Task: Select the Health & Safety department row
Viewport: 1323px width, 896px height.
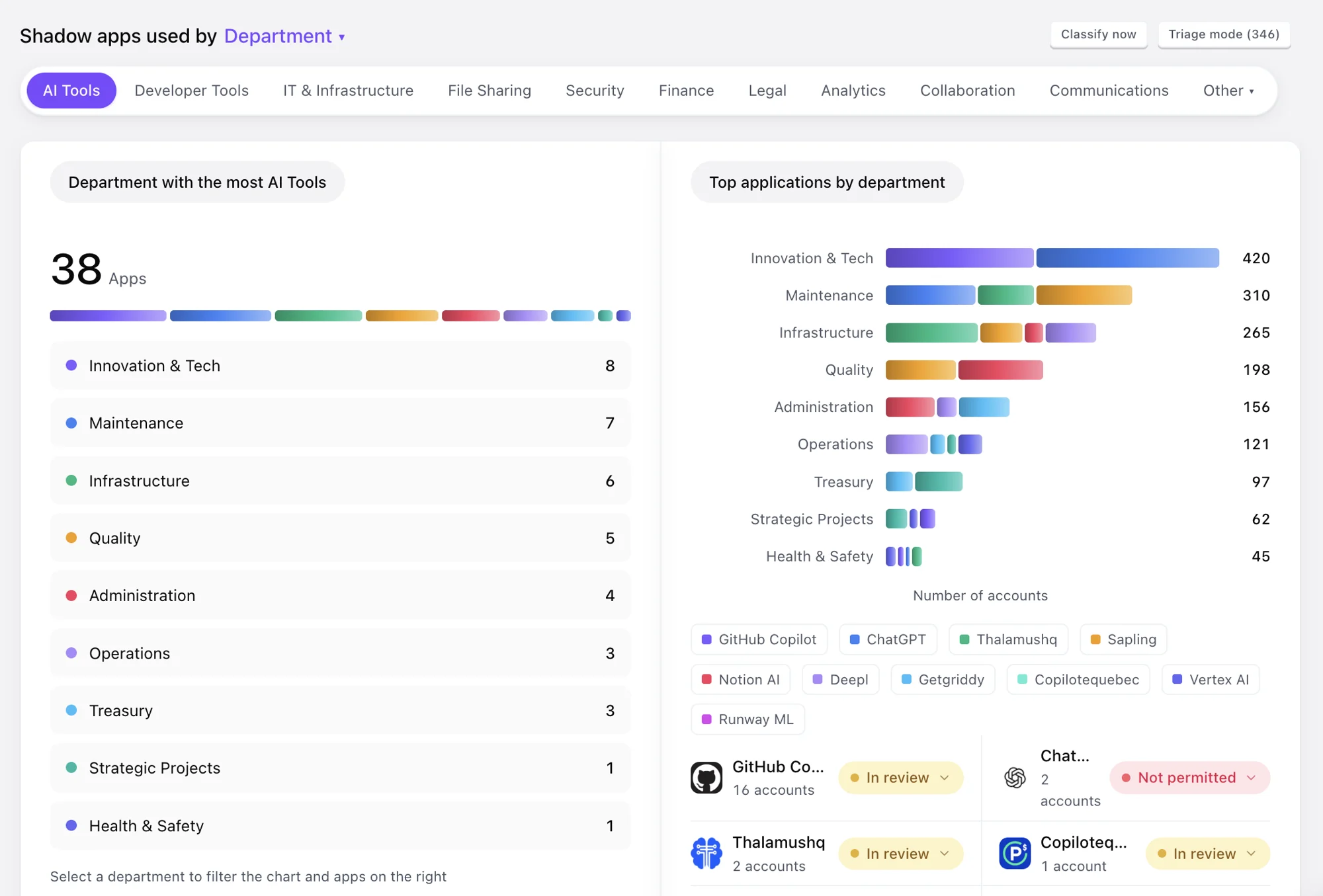Action: 341,826
